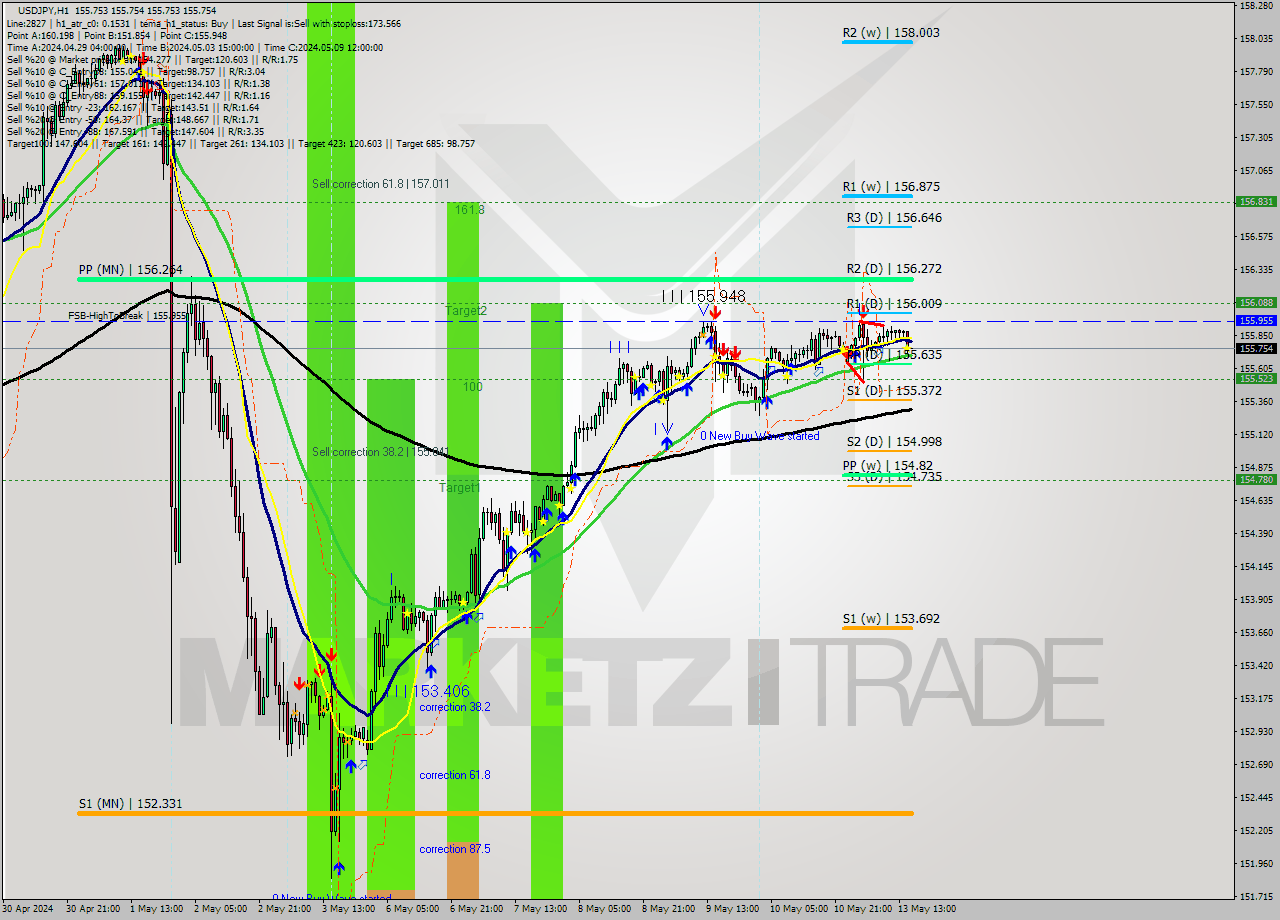The width and height of the screenshot is (1280, 920).
Task: Click the current price 155.754 tag
Action: click(x=1256, y=349)
